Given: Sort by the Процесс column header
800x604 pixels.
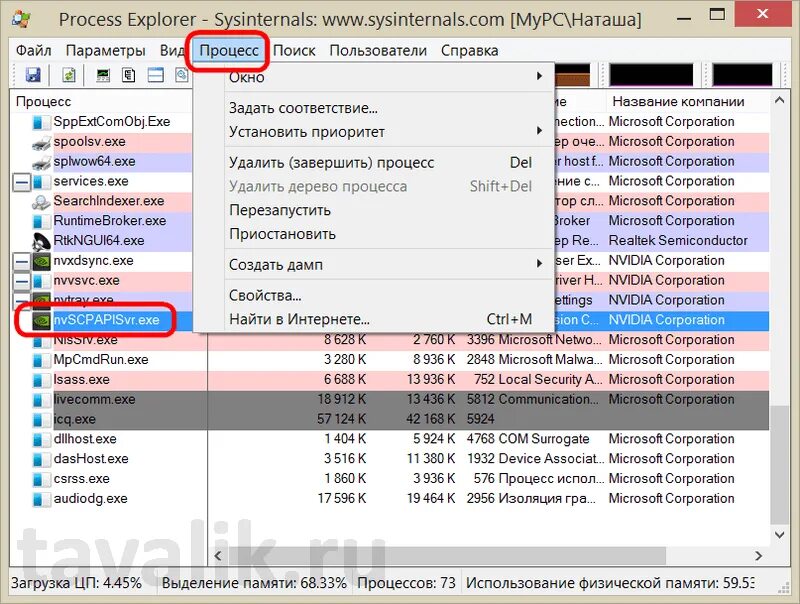Looking at the screenshot, I should coord(102,101).
